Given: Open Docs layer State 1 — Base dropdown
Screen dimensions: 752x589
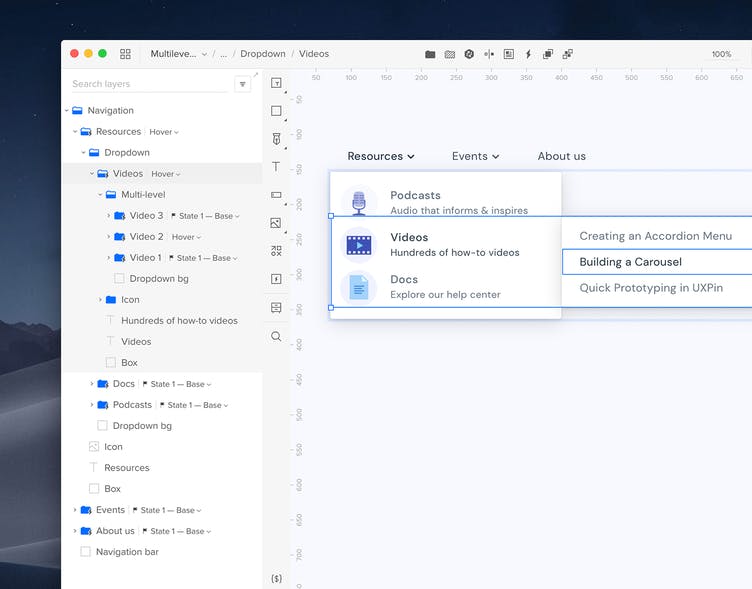Looking at the screenshot, I should pyautogui.click(x=180, y=384).
